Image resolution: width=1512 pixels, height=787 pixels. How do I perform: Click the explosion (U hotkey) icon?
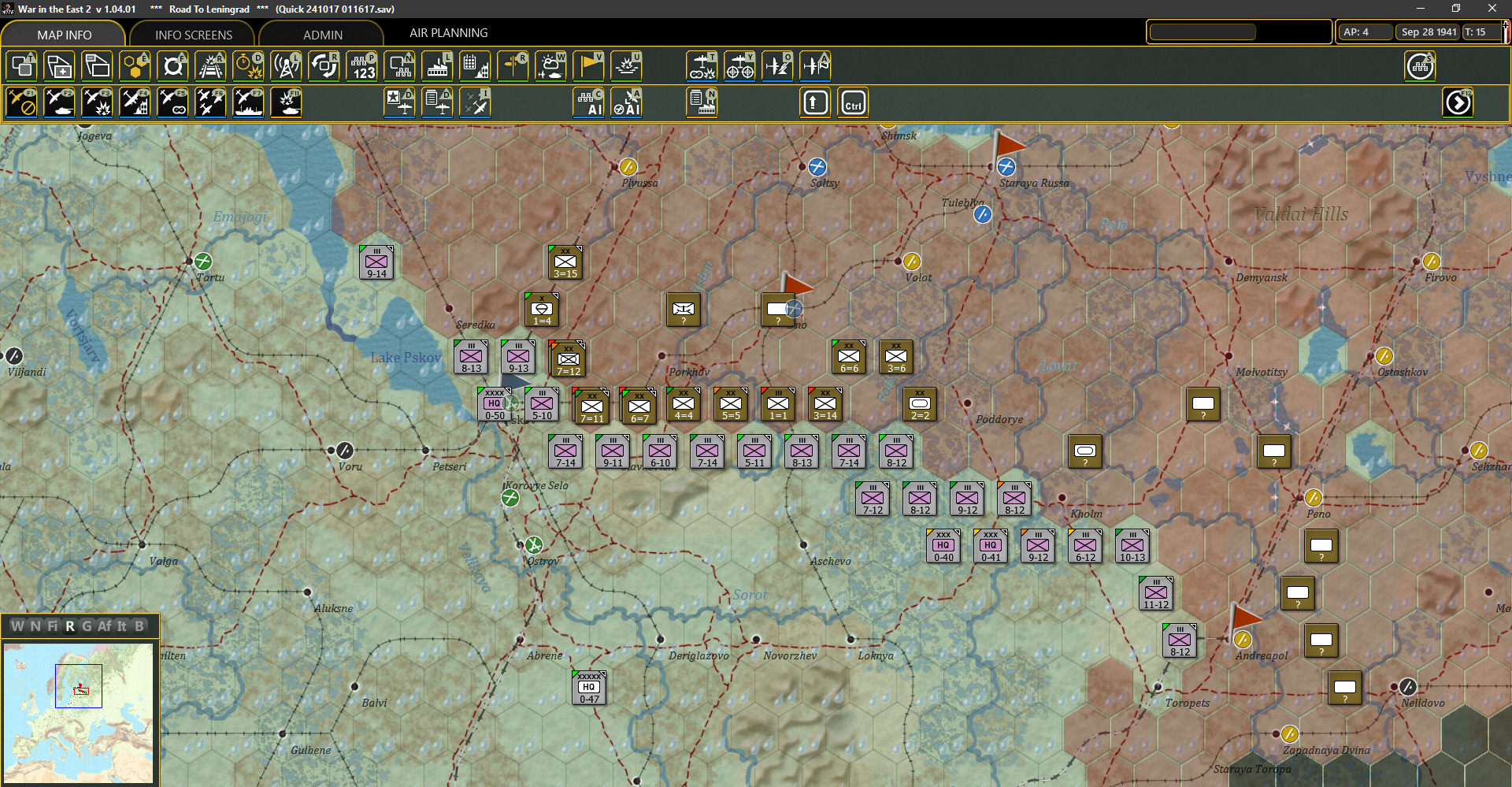point(627,66)
